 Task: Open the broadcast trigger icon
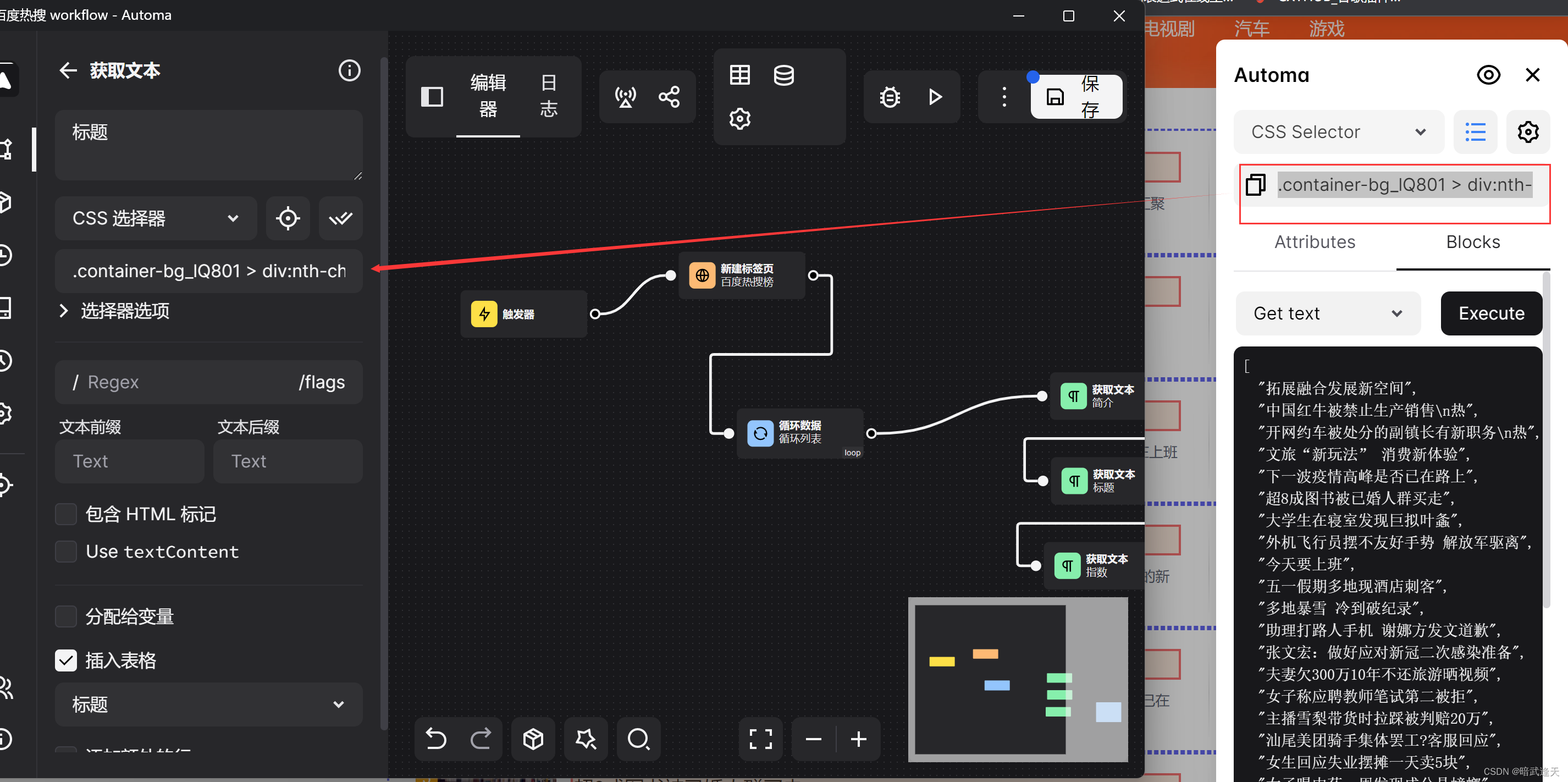(625, 96)
